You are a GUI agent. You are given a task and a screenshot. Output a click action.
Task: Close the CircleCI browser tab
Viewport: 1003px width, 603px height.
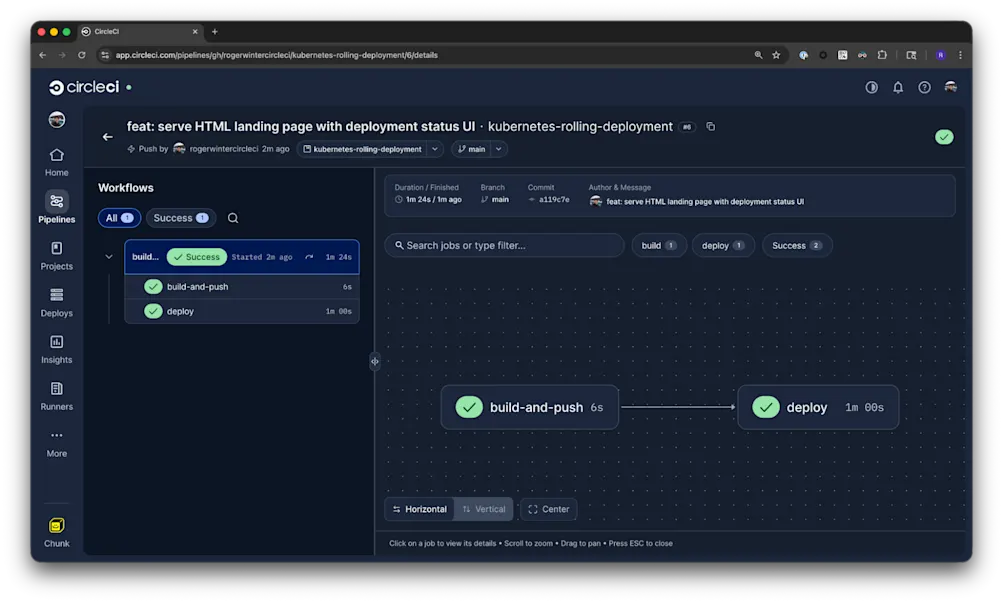point(195,31)
